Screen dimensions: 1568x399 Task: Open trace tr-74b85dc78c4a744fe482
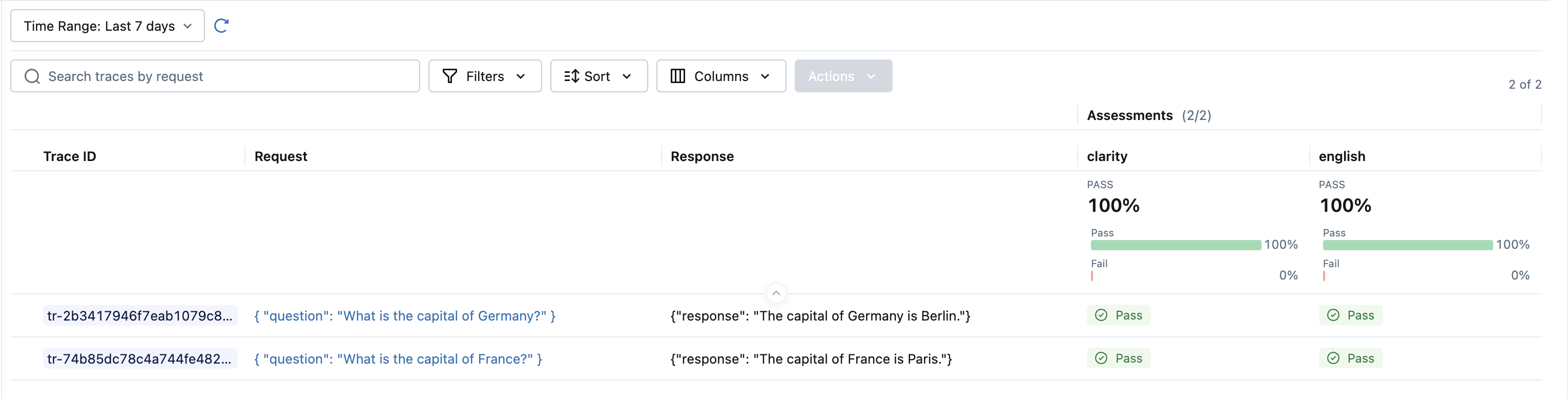pyautogui.click(x=139, y=359)
